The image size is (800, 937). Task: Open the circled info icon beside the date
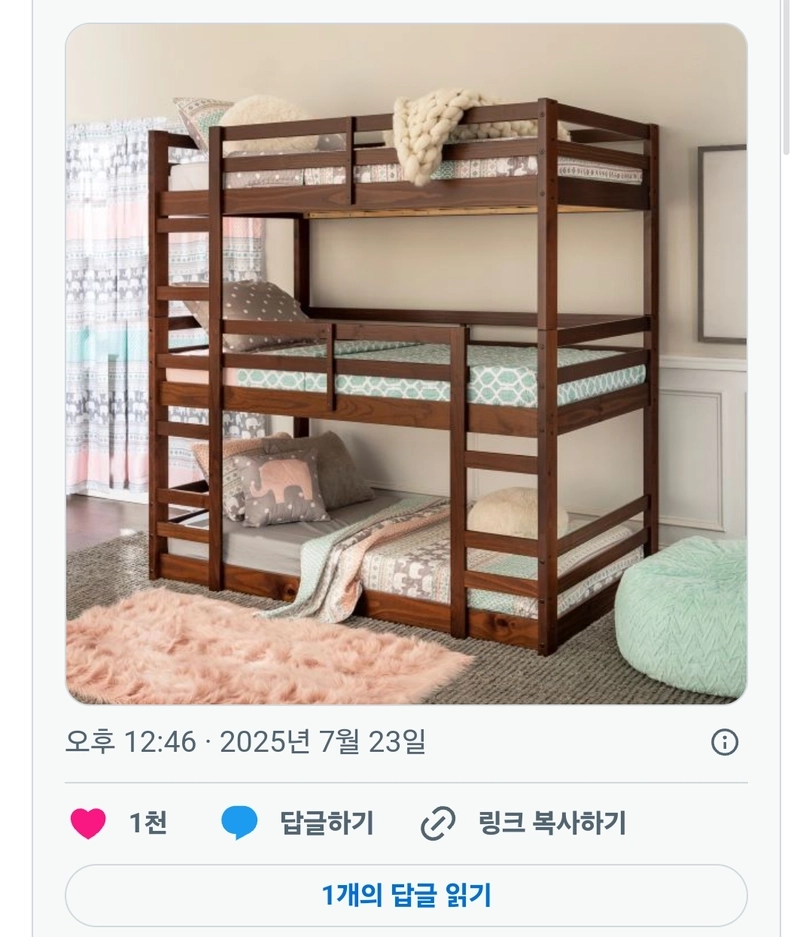725,742
